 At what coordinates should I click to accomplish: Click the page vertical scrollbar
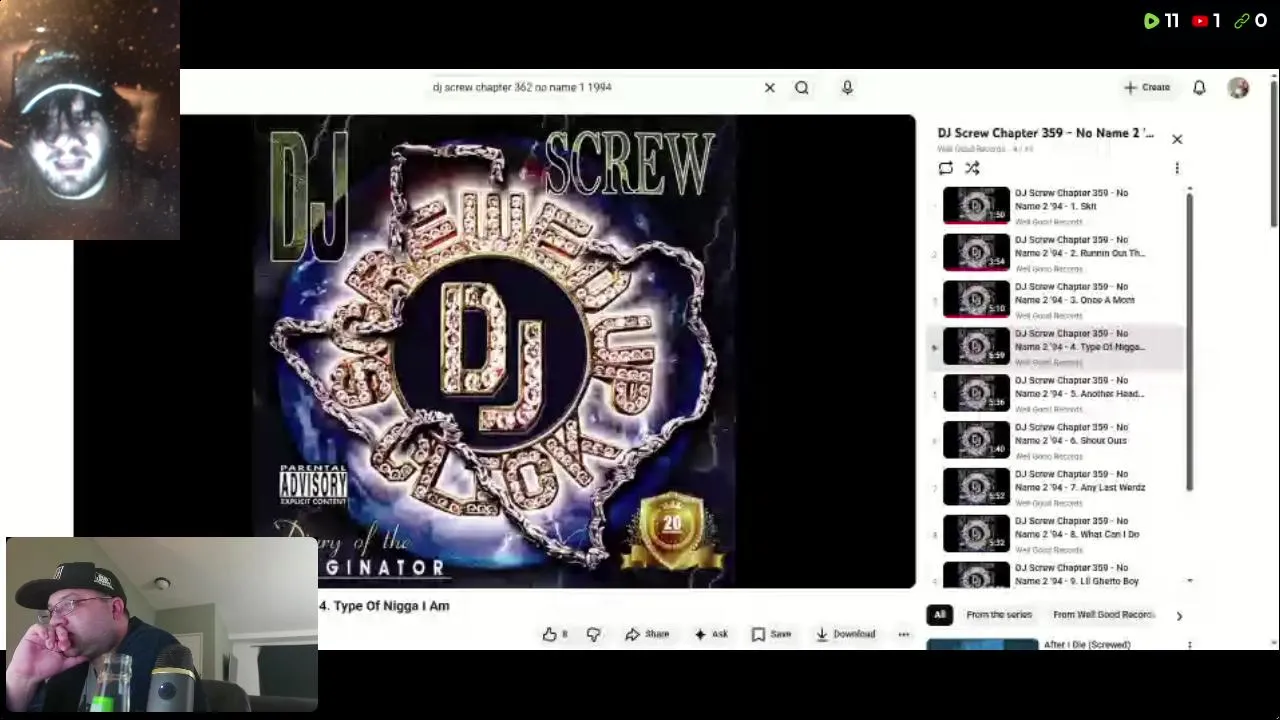(1274, 155)
